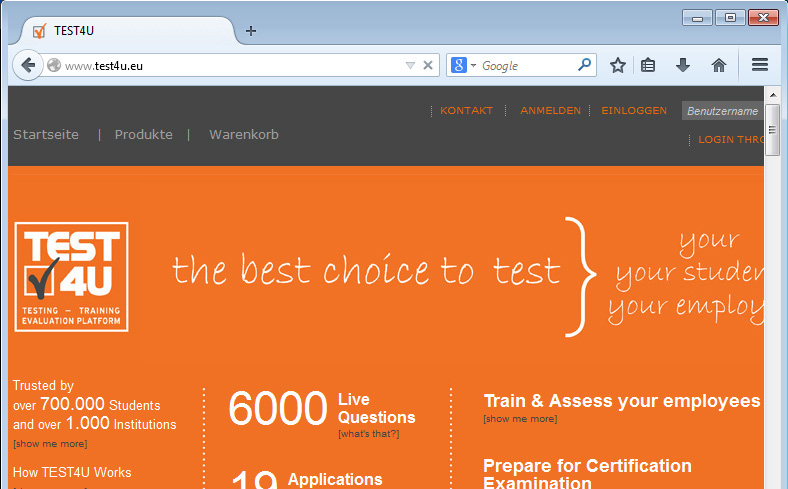Click the TEST4U tab favicon

click(40, 31)
